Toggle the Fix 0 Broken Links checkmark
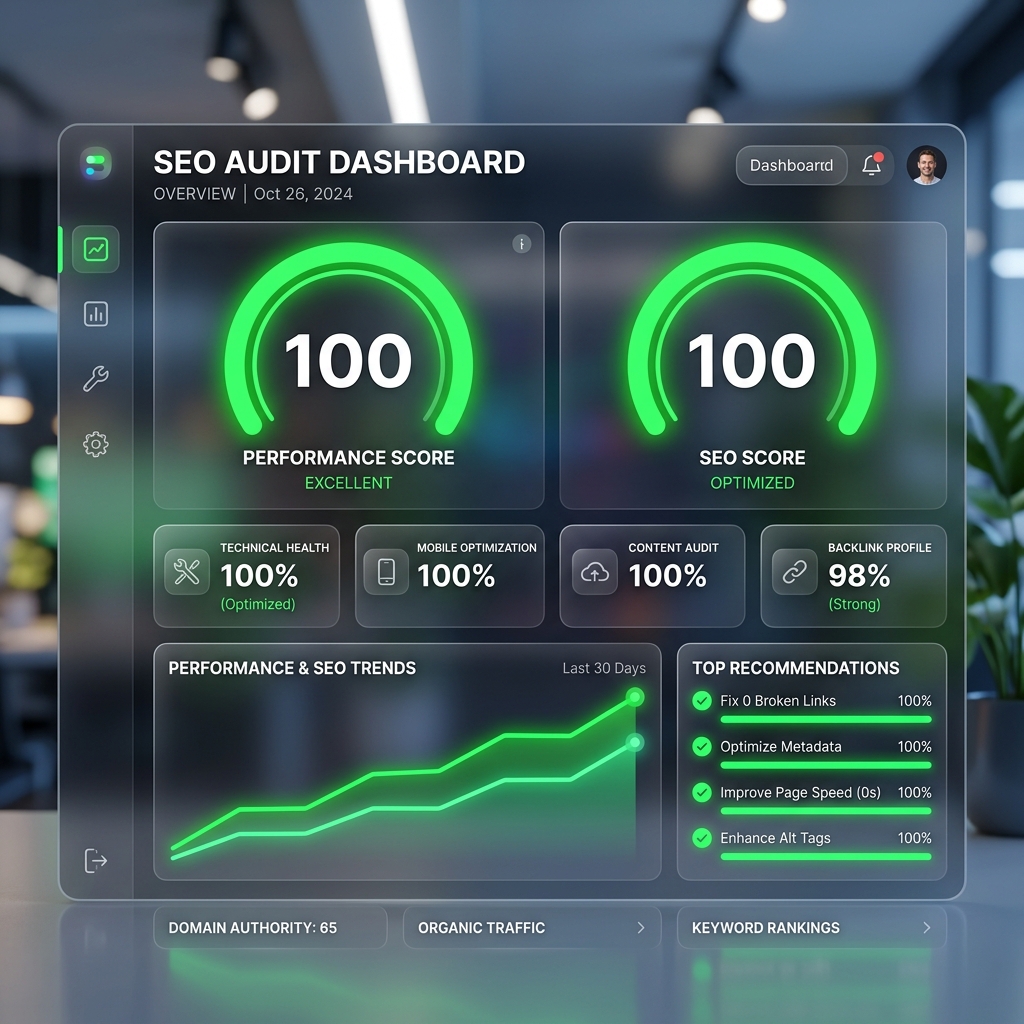This screenshot has height=1024, width=1024. click(x=702, y=701)
